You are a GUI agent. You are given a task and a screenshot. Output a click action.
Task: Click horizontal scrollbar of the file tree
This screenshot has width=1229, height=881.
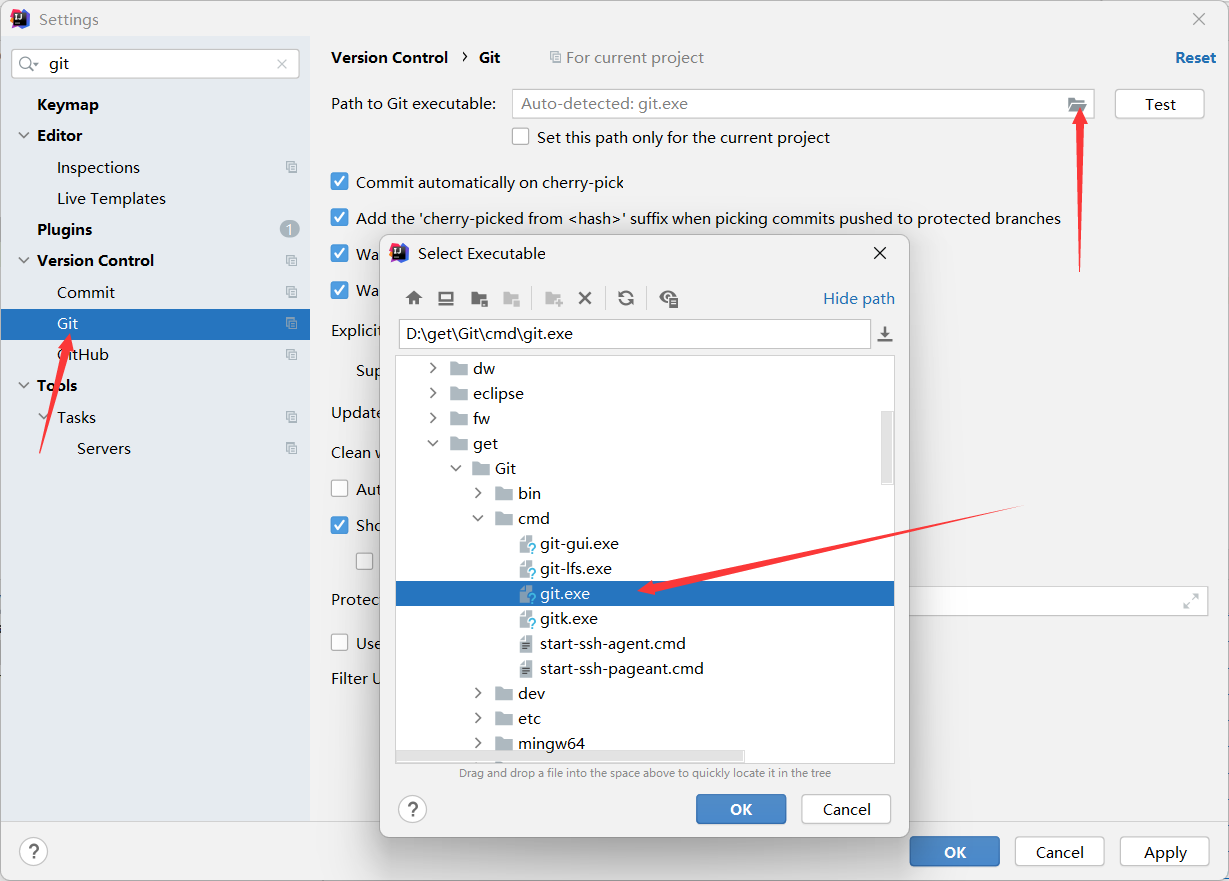click(x=570, y=757)
